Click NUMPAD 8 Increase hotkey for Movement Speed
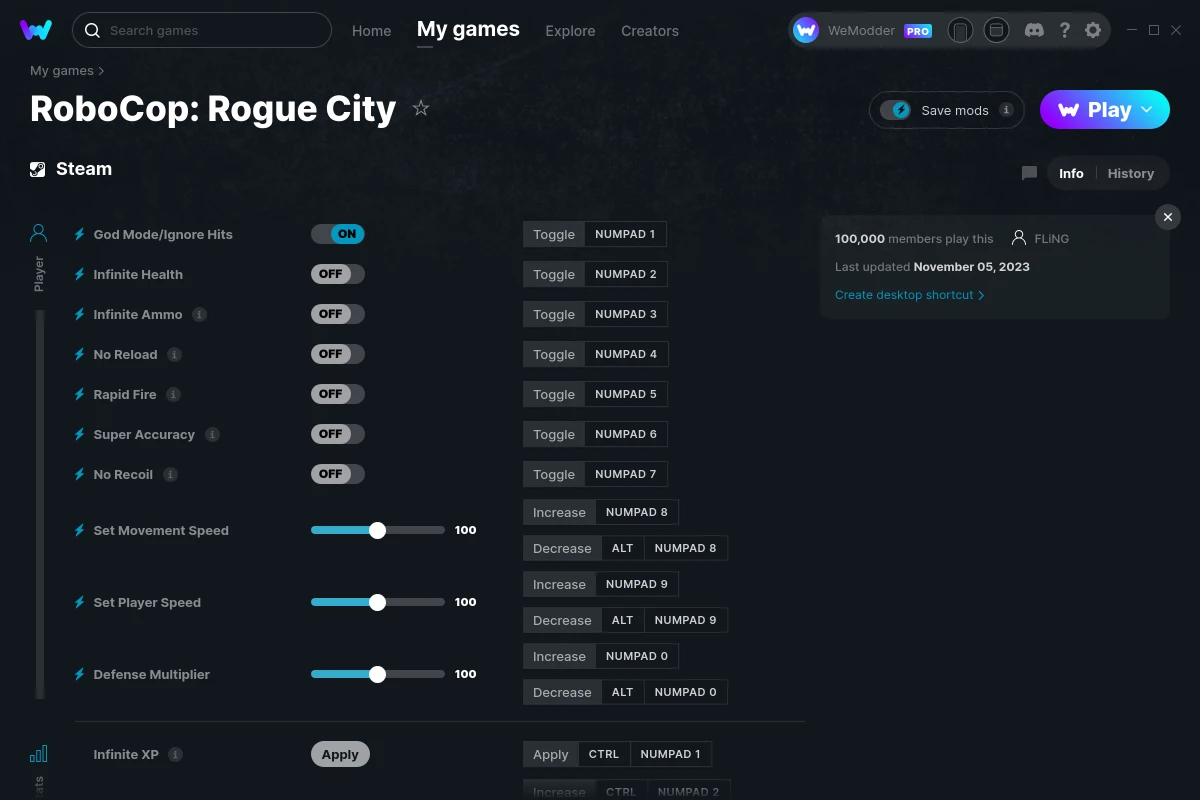Viewport: 1200px width, 800px height. pyautogui.click(x=637, y=512)
